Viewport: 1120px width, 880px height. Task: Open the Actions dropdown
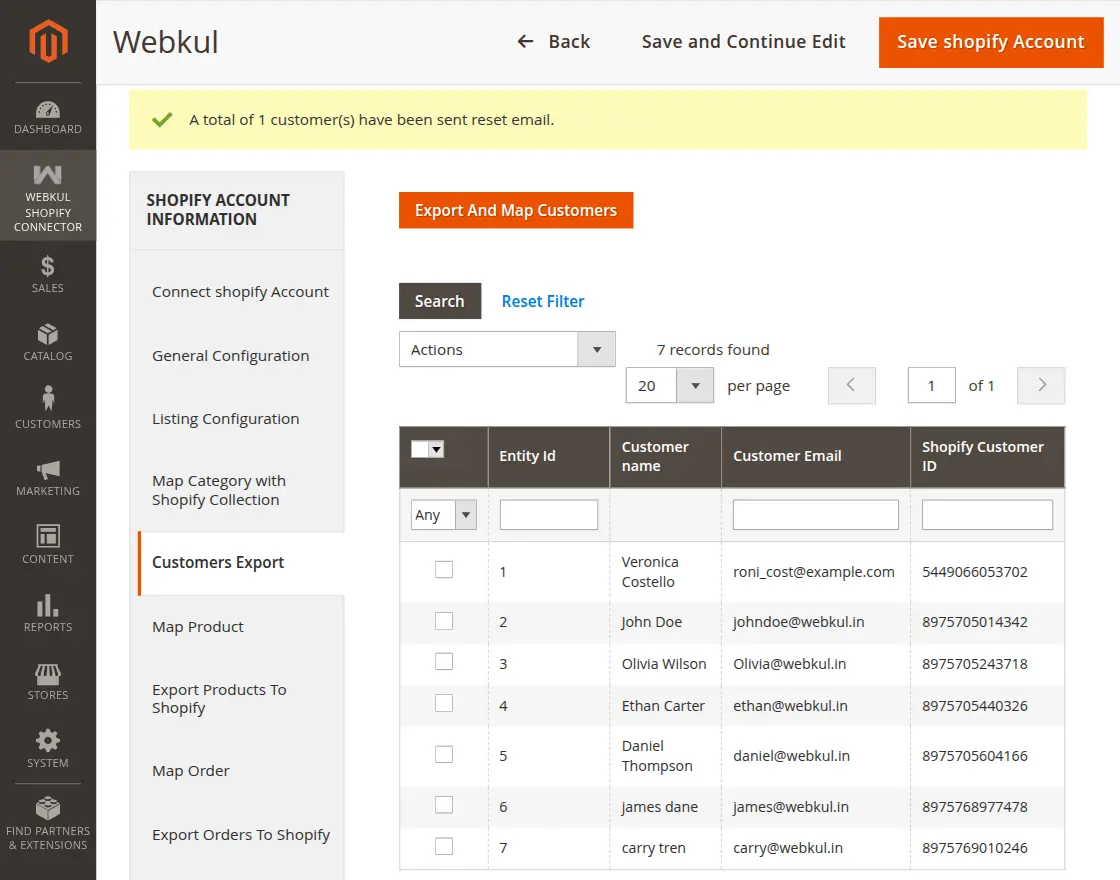(x=507, y=349)
